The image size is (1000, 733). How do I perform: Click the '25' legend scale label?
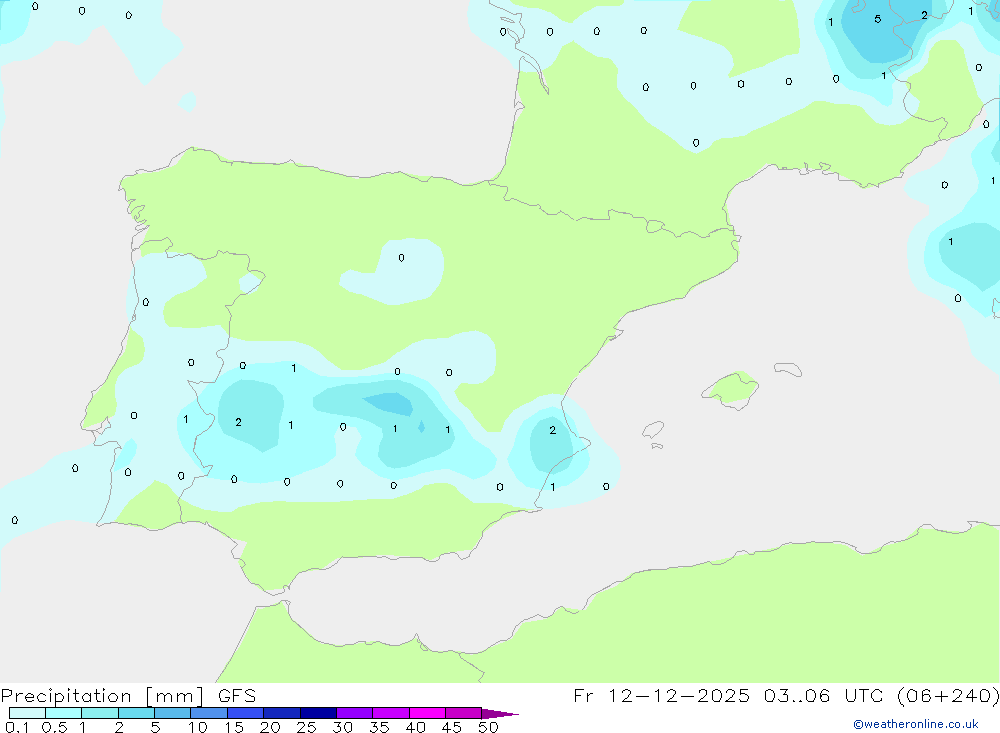pos(306,727)
